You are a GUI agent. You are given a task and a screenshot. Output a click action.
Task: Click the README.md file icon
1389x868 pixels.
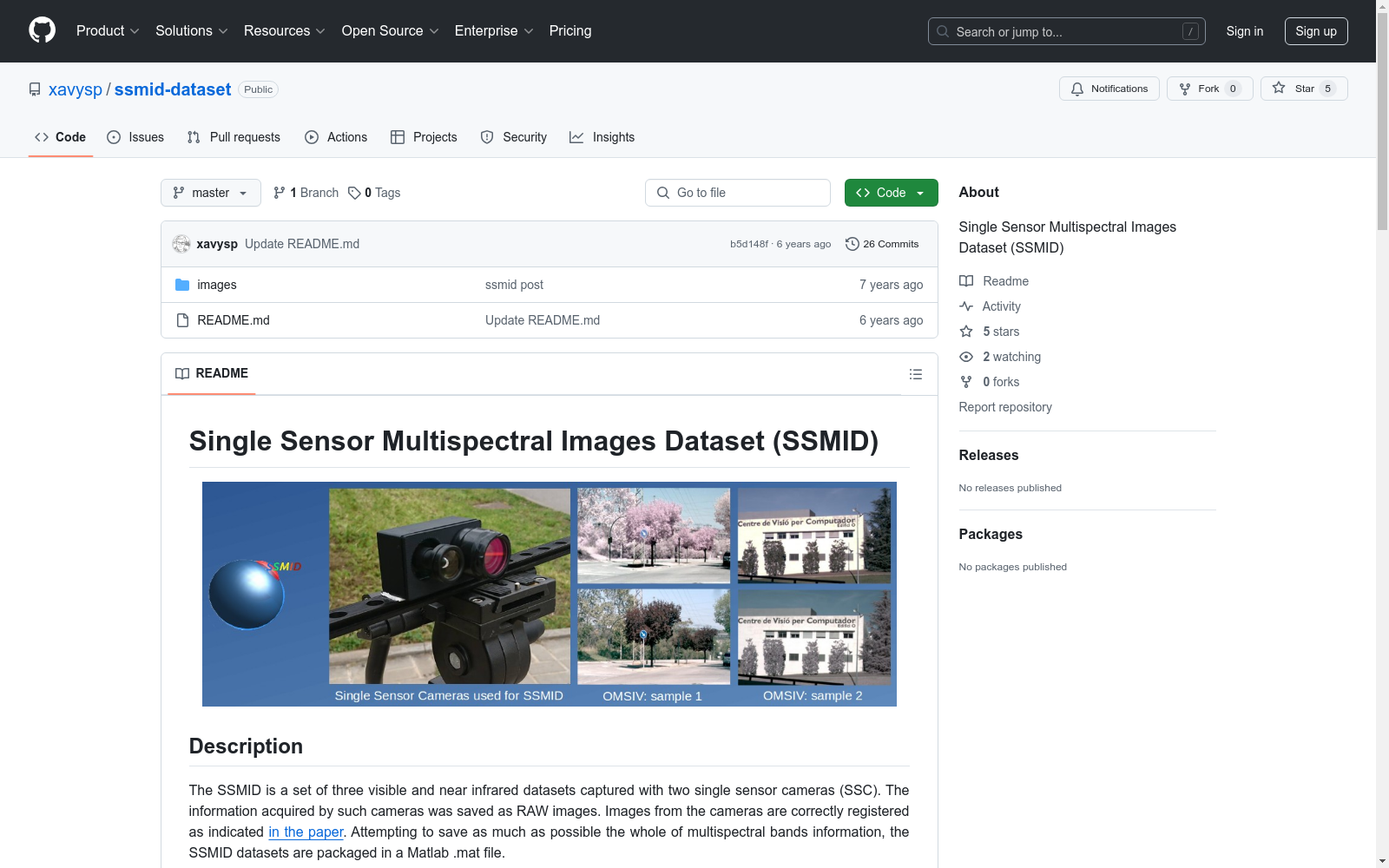click(x=182, y=320)
